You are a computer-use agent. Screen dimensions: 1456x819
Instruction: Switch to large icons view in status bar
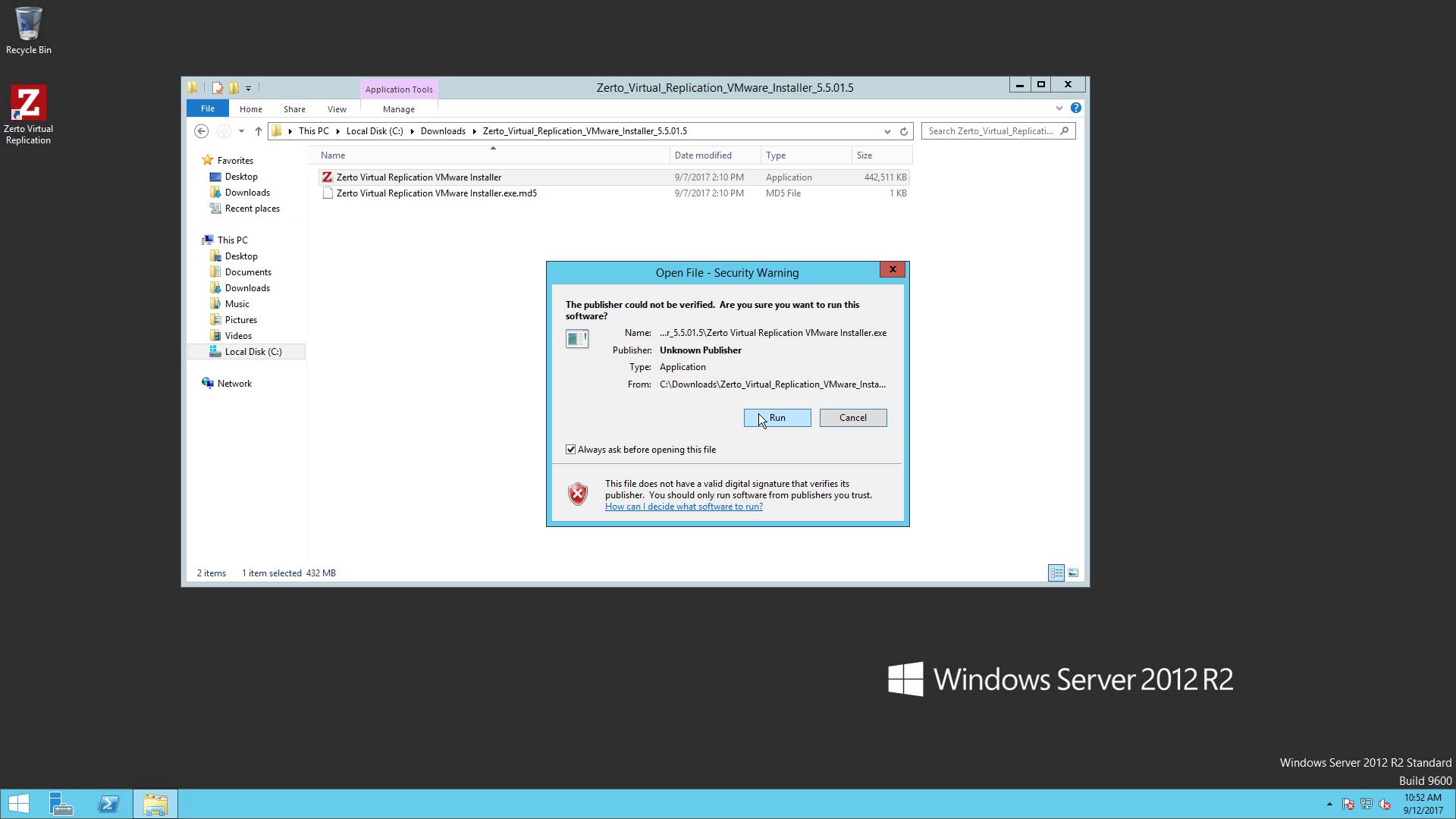tap(1073, 573)
